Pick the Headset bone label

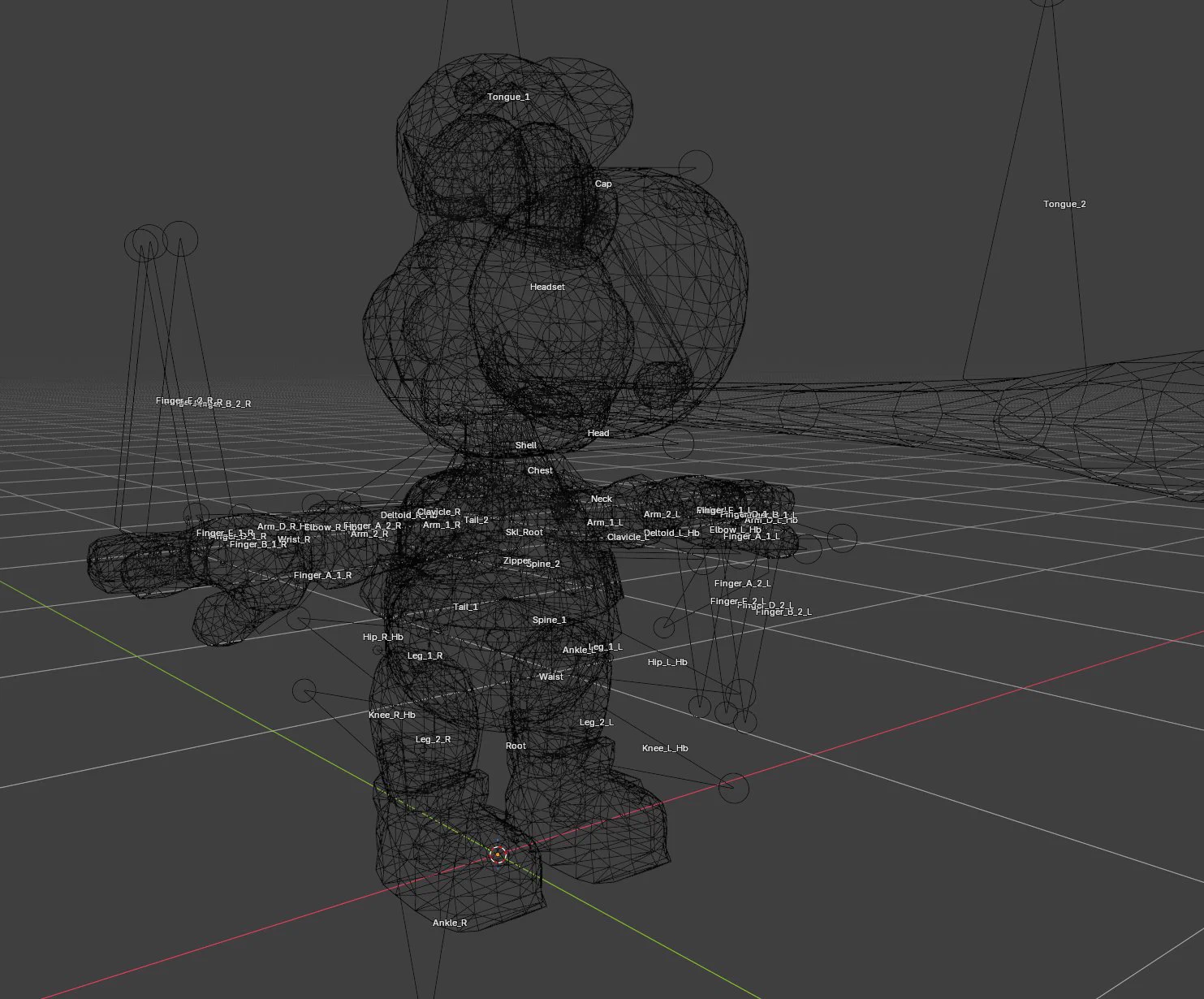[x=547, y=287]
